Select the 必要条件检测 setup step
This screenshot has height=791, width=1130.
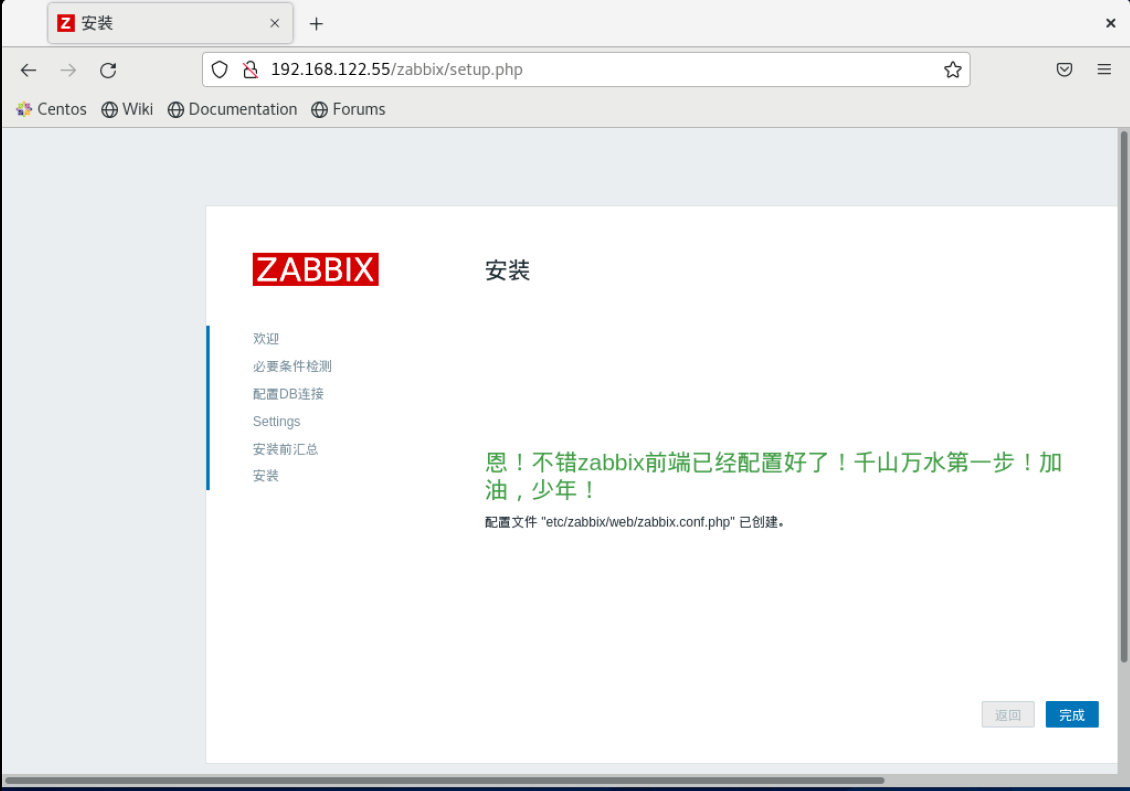[292, 366]
